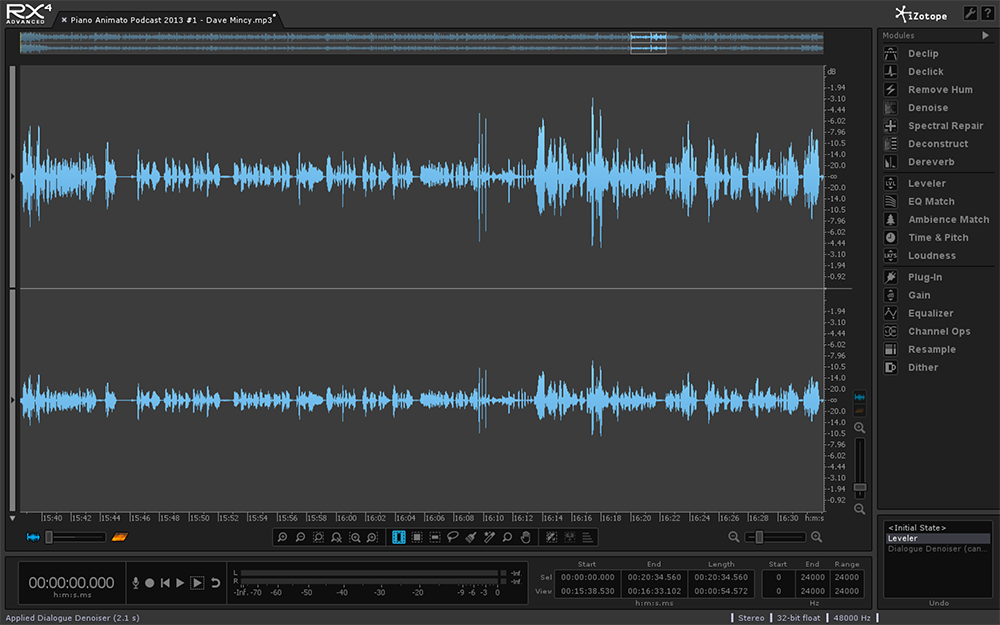Toggle the right channel selector arrow
This screenshot has height=625, width=1000.
coord(12,400)
